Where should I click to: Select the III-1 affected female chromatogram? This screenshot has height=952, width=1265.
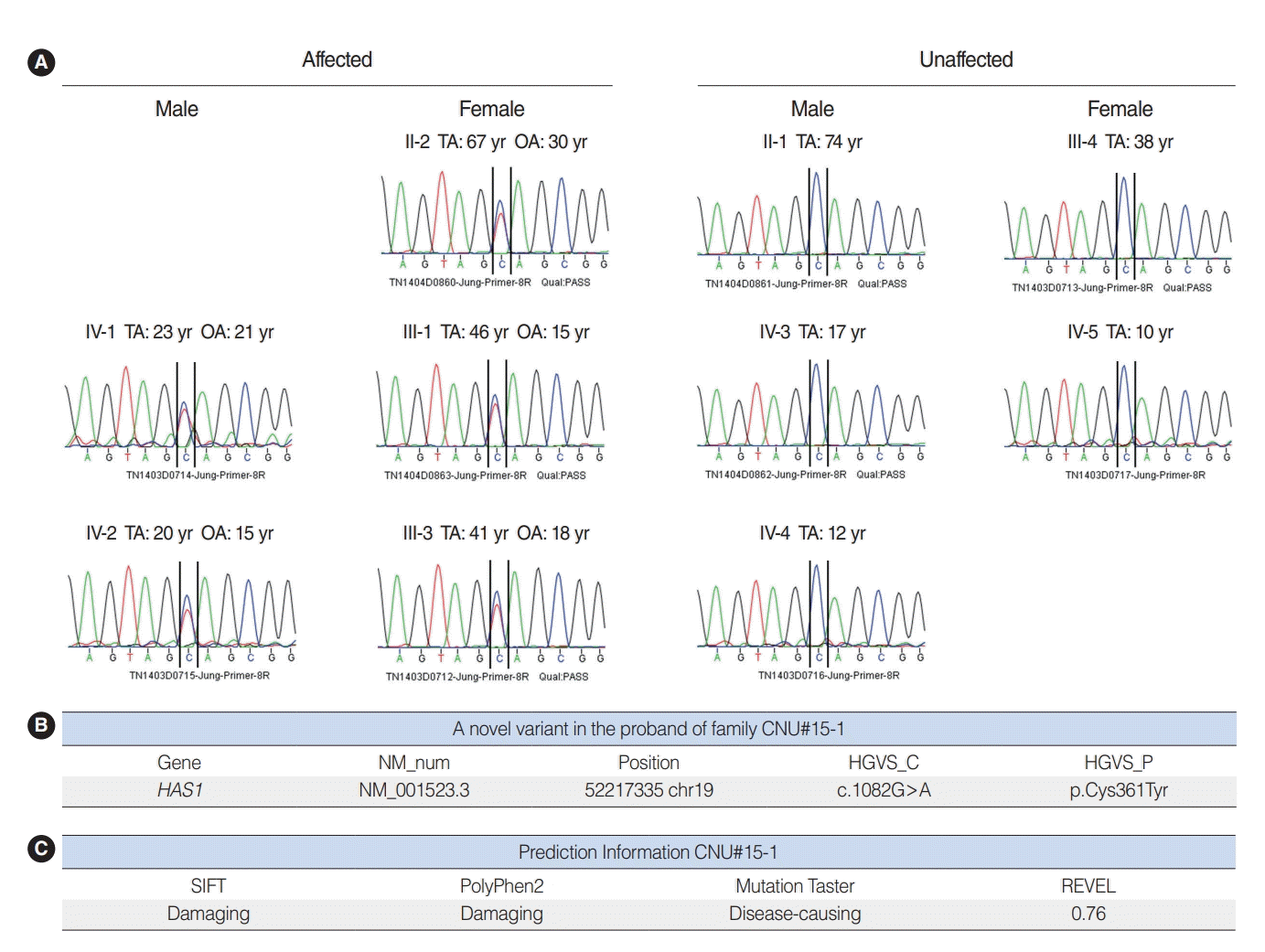[490, 412]
